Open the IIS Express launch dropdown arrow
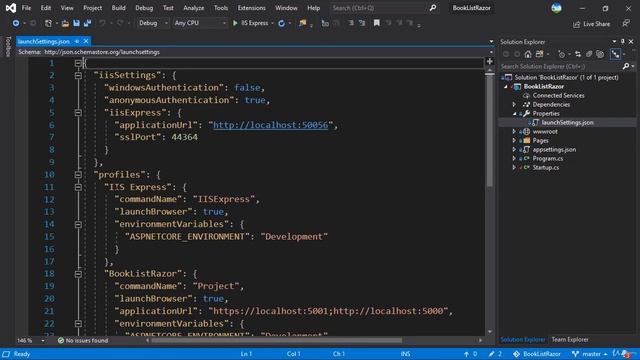 272,23
